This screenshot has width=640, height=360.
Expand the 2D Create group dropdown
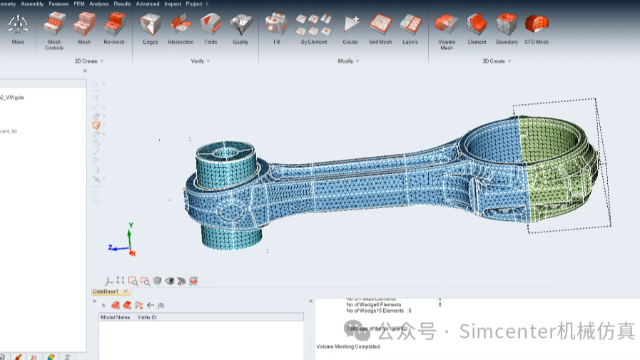click(102, 61)
